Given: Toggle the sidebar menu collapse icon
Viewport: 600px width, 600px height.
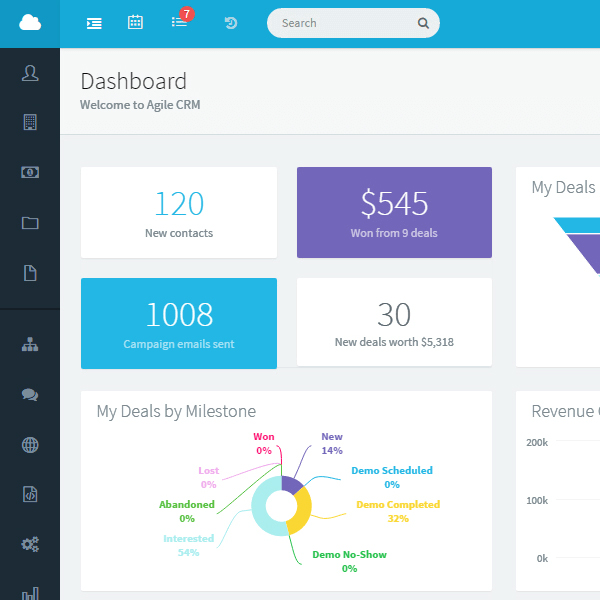Looking at the screenshot, I should click(x=94, y=24).
